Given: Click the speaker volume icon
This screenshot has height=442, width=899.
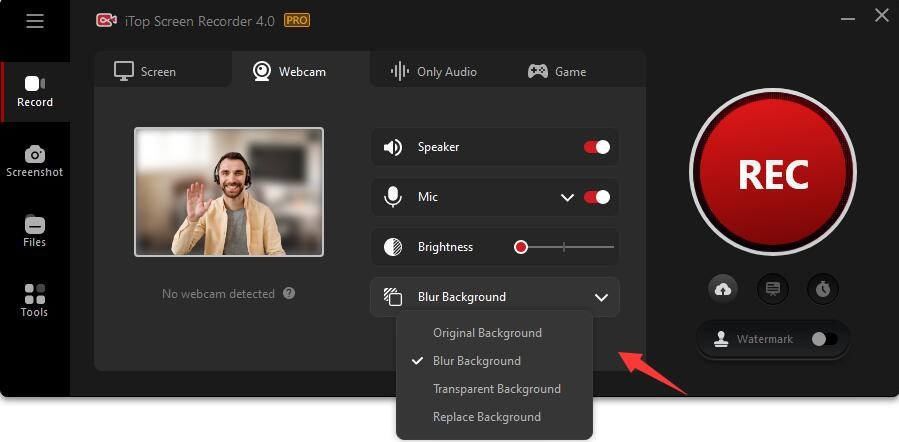Looking at the screenshot, I should tap(393, 147).
